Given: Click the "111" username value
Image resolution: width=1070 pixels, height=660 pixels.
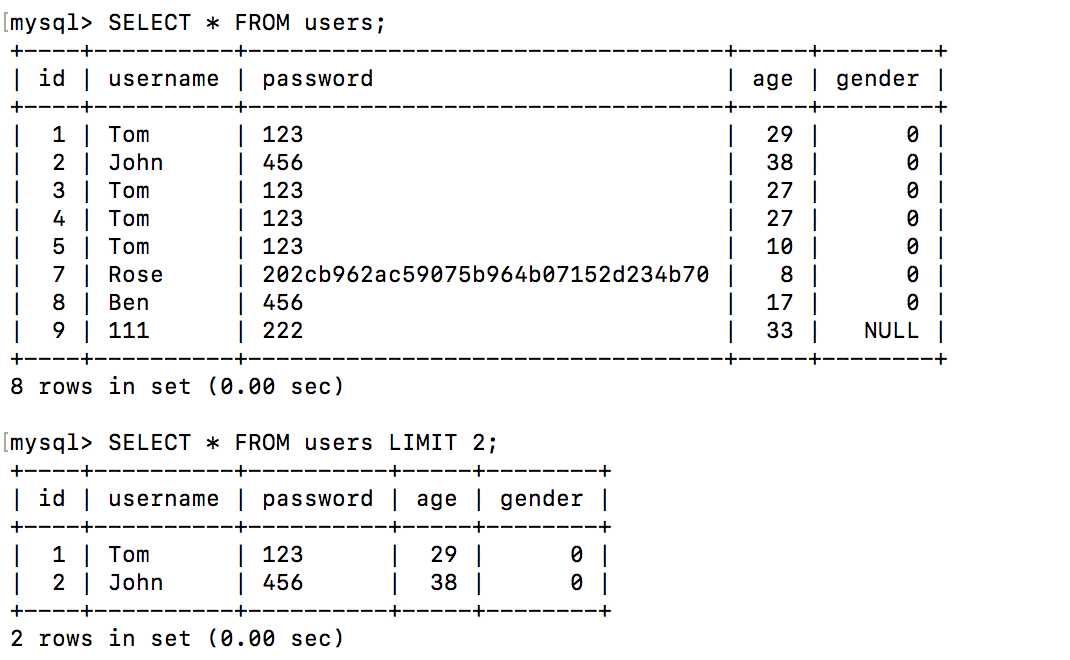Looking at the screenshot, I should [128, 331].
